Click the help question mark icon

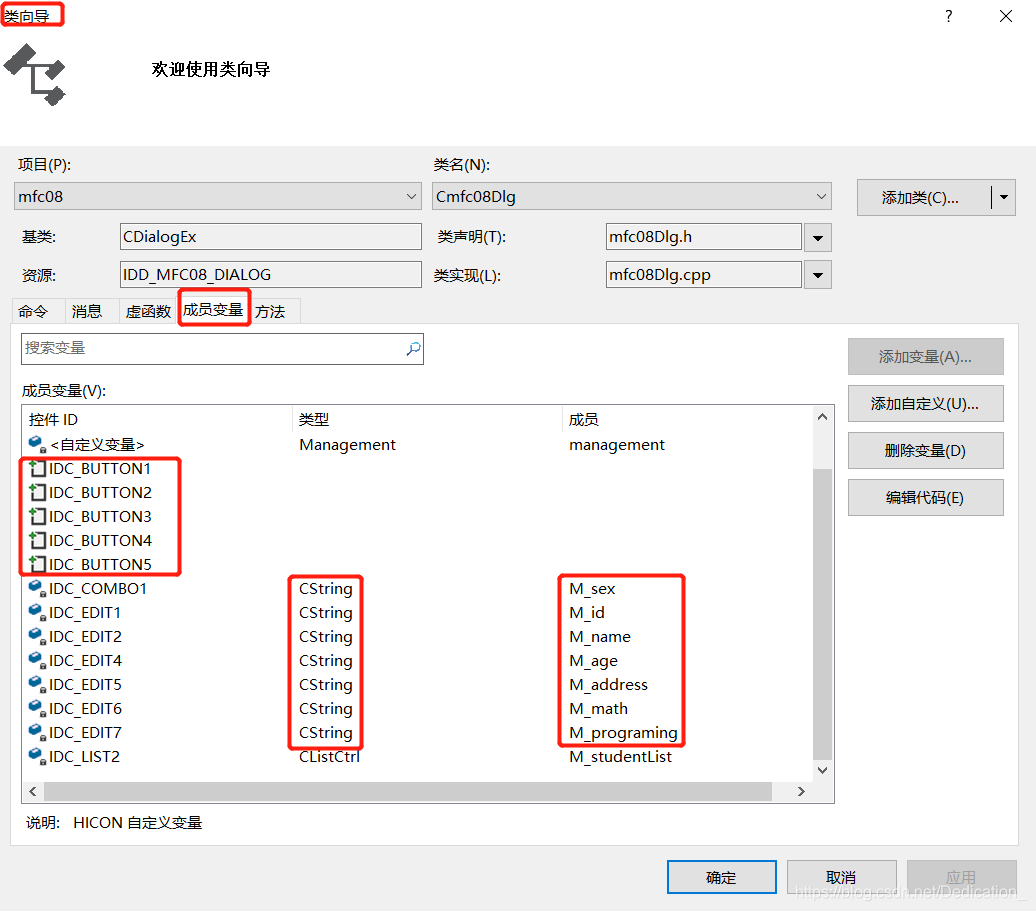pyautogui.click(x=949, y=16)
